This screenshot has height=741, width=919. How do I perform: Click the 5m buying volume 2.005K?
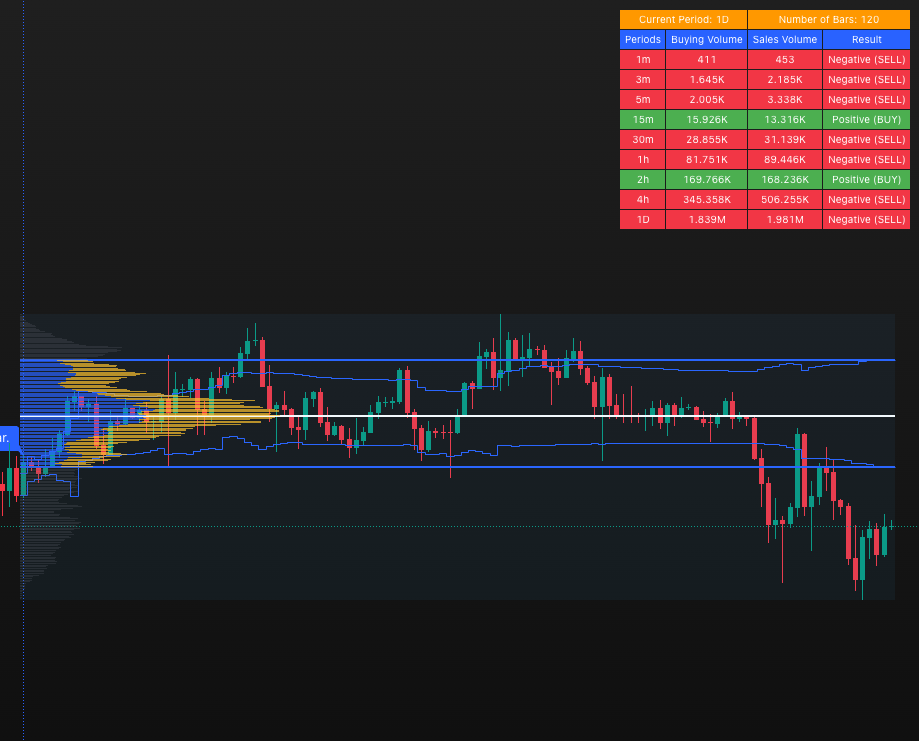tap(706, 99)
